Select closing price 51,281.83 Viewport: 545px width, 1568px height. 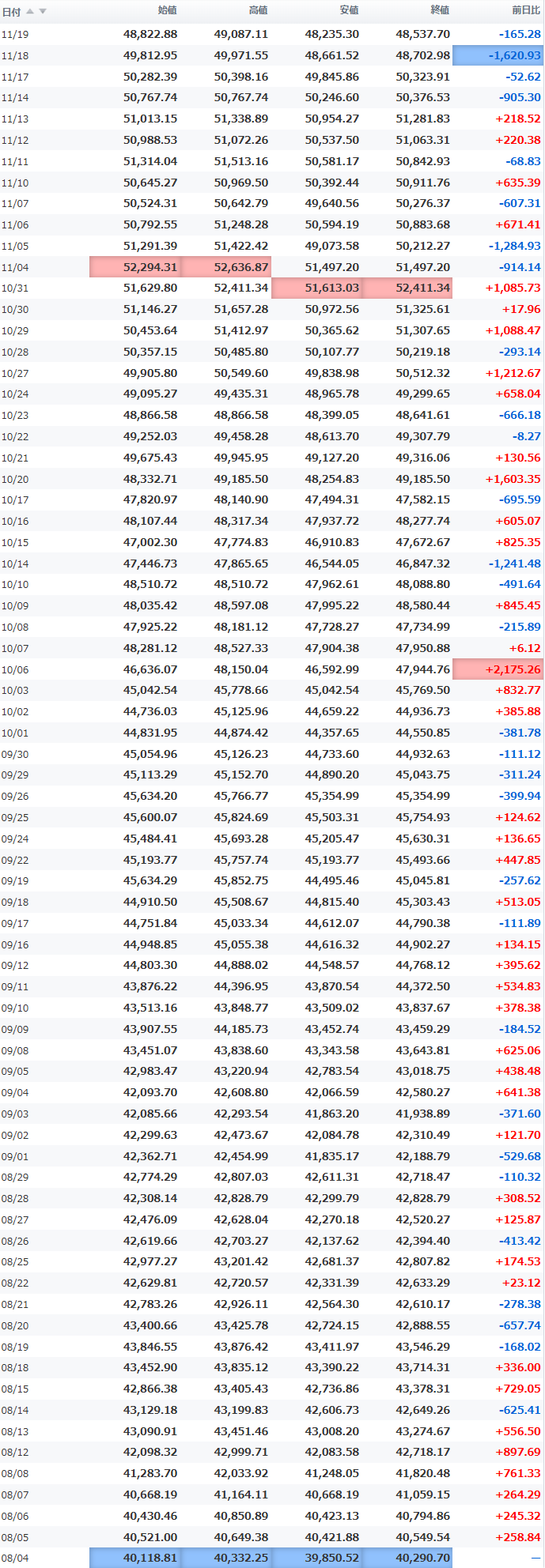tap(422, 119)
